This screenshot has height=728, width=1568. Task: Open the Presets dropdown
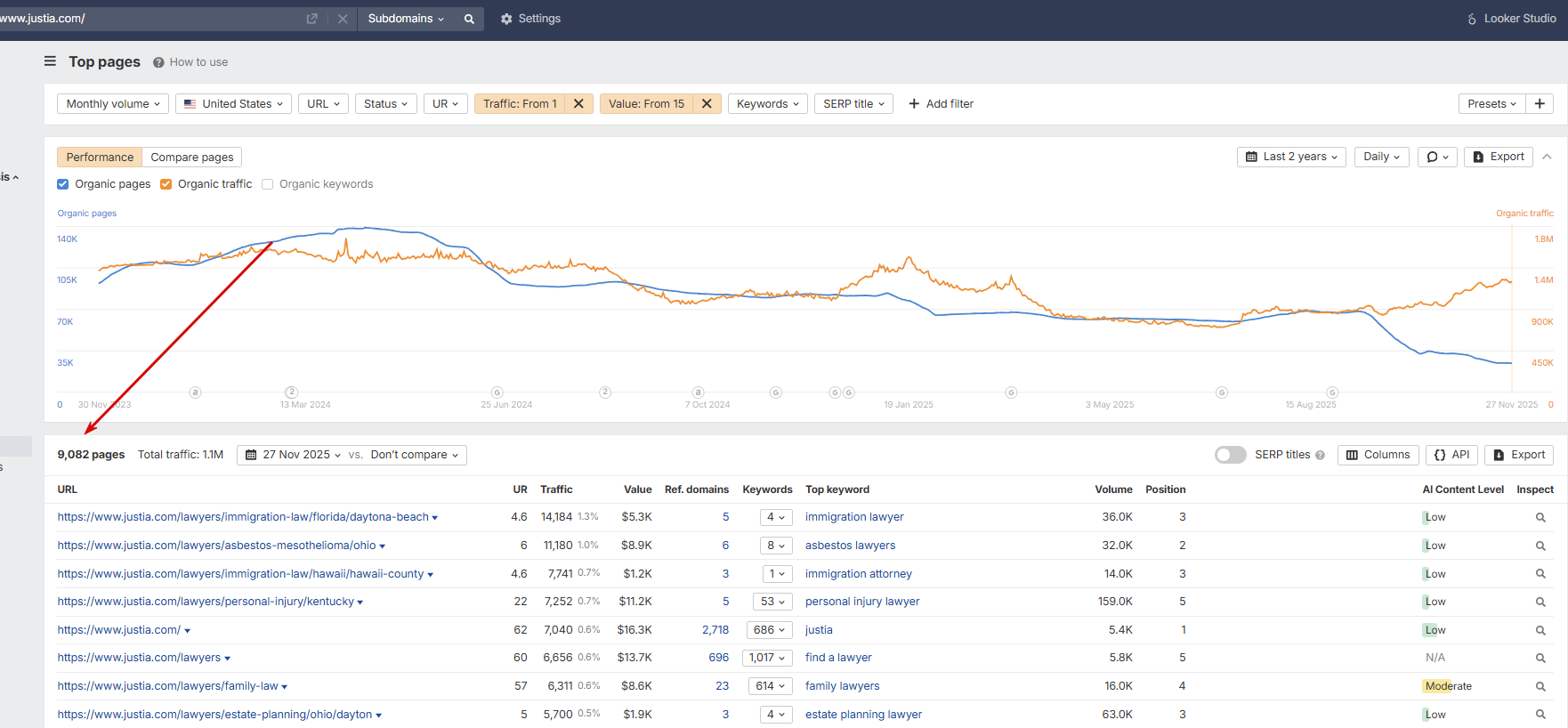tap(1492, 104)
